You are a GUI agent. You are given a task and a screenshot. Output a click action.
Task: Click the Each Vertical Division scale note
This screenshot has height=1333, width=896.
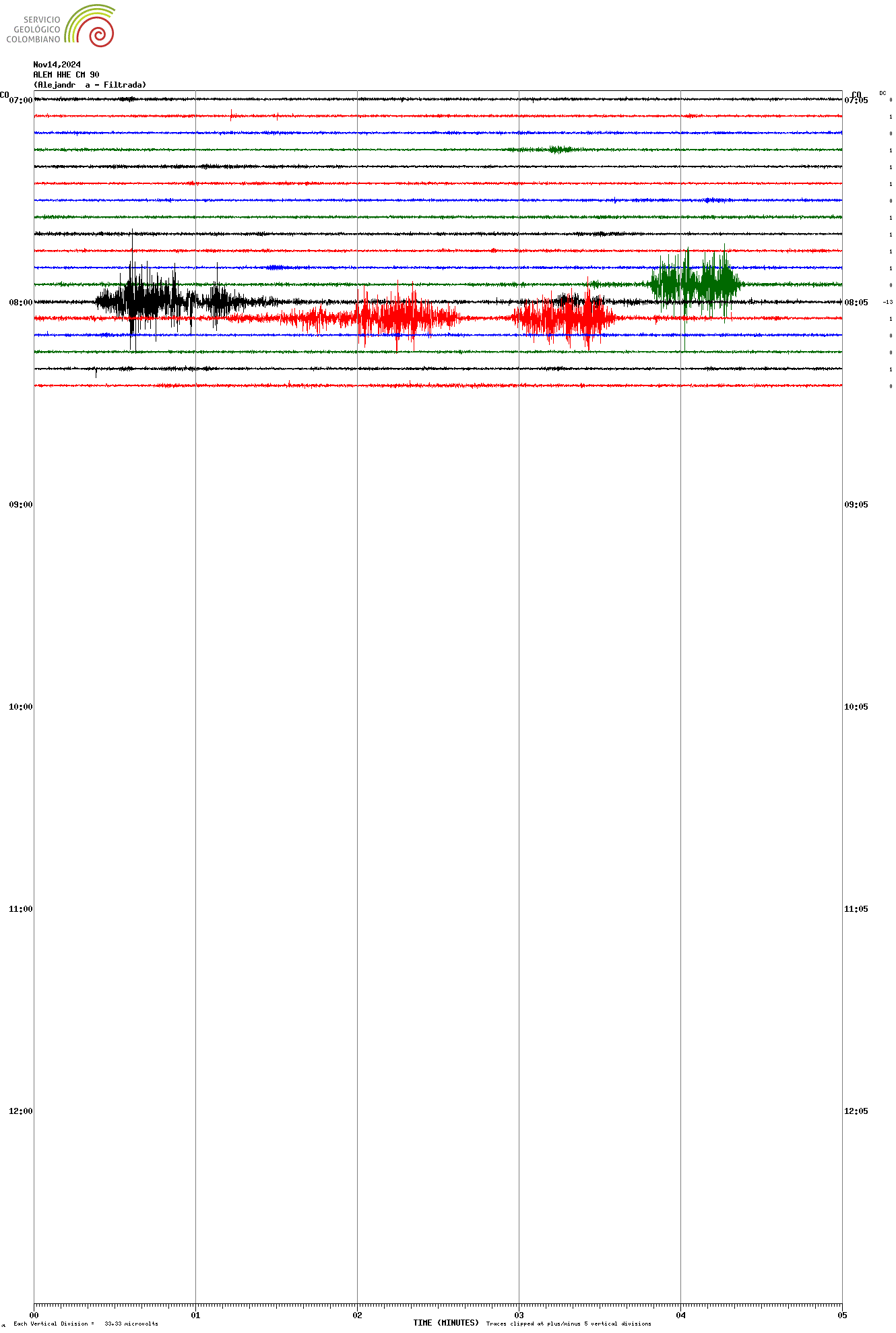[x=86, y=1324]
